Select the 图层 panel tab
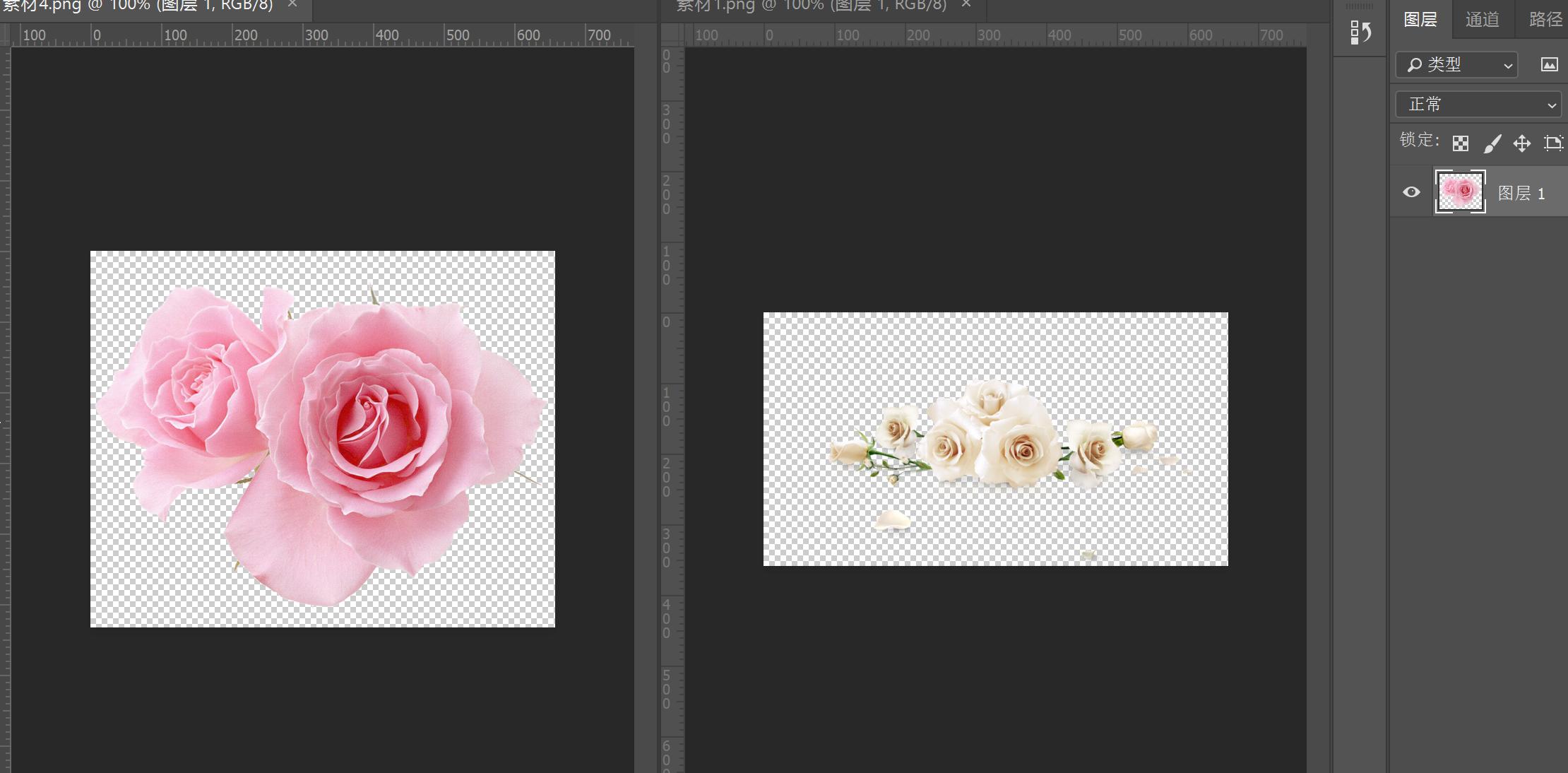The image size is (1568, 773). [x=1420, y=19]
